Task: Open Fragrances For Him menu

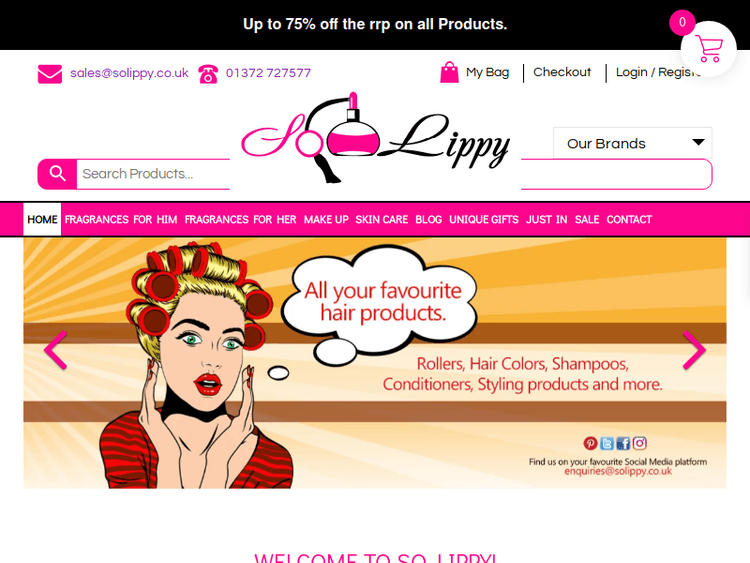Action: click(121, 220)
